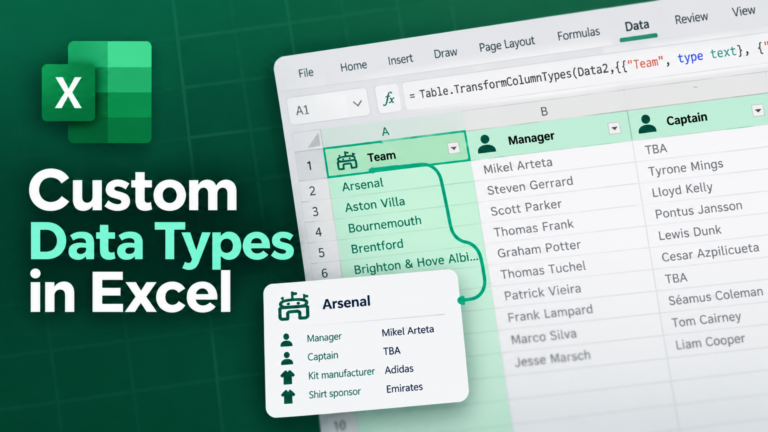Click the Brighton & Hove Albi... cell
Image resolution: width=768 pixels, height=432 pixels.
pos(415,264)
